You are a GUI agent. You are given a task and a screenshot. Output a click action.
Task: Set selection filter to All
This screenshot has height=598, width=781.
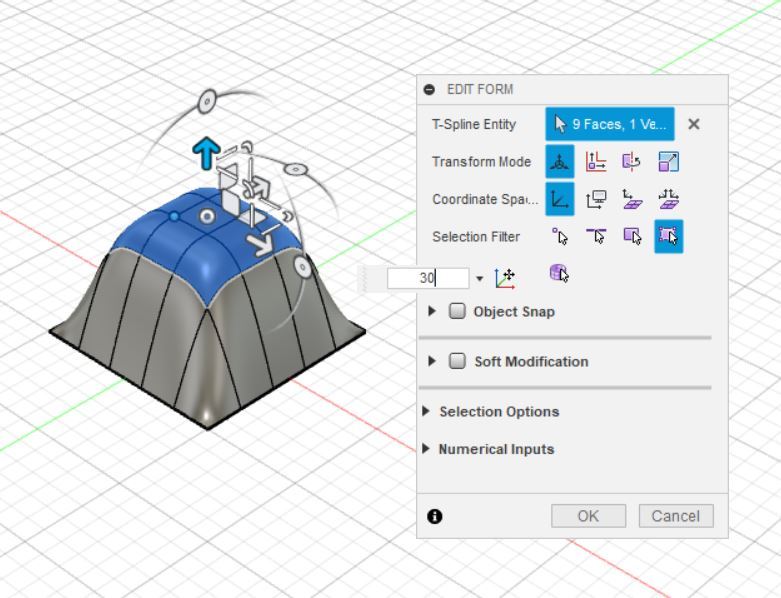point(668,237)
